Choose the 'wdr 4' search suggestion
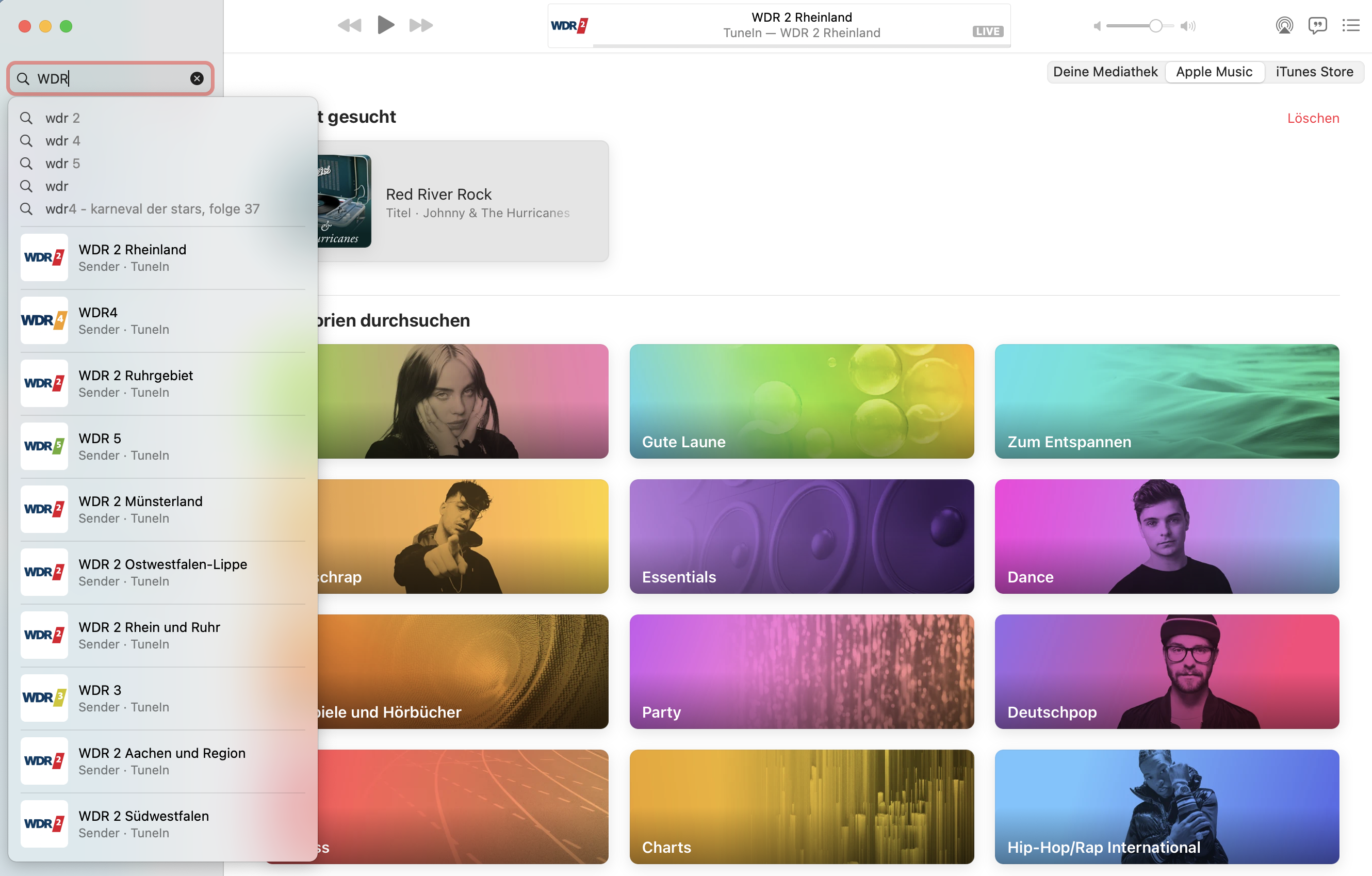The image size is (1372, 876). coord(63,141)
